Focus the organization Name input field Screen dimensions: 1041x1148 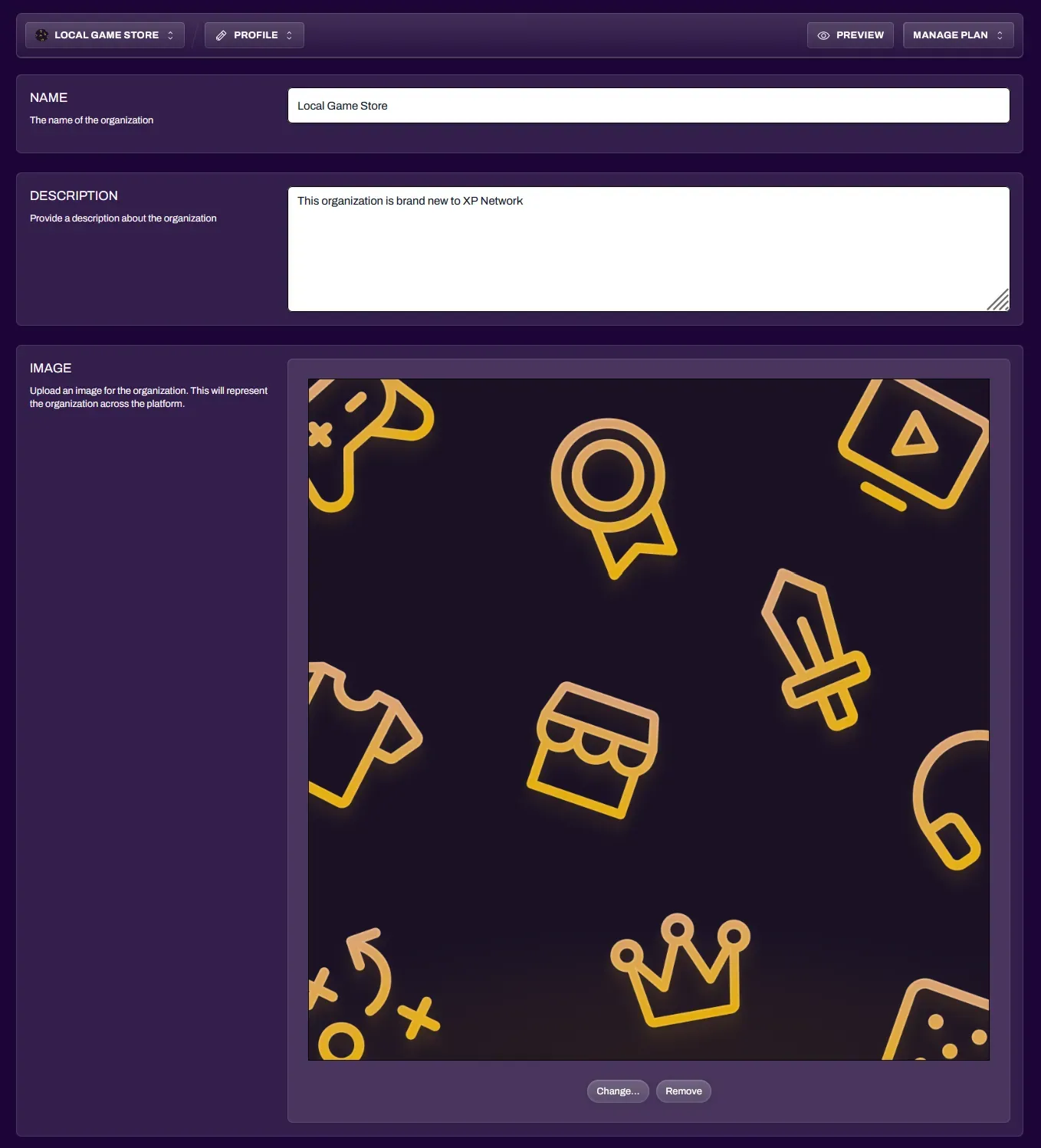click(x=649, y=106)
